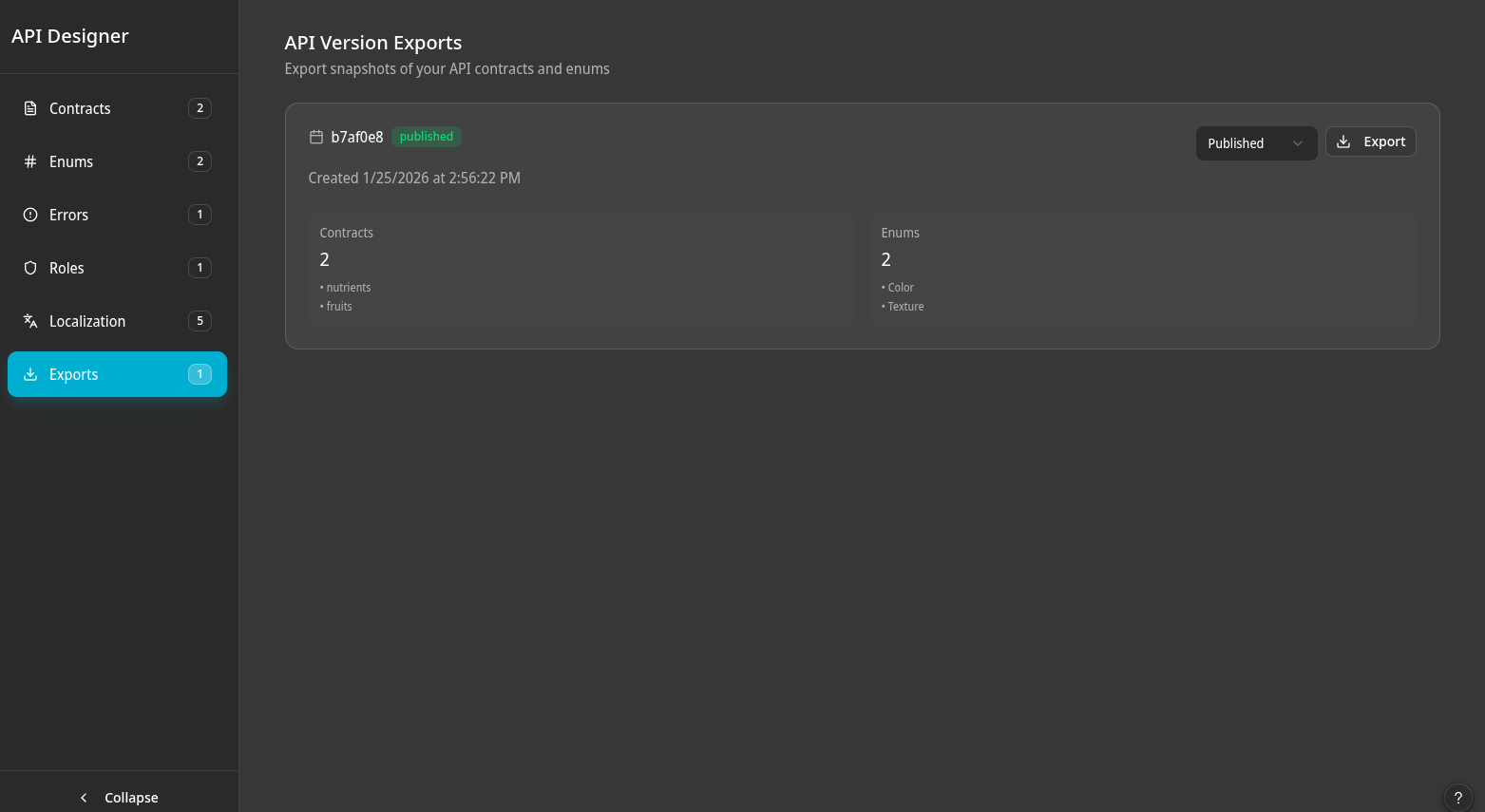
Task: Click the calendar icon beside b7af0e8
Action: point(316,137)
